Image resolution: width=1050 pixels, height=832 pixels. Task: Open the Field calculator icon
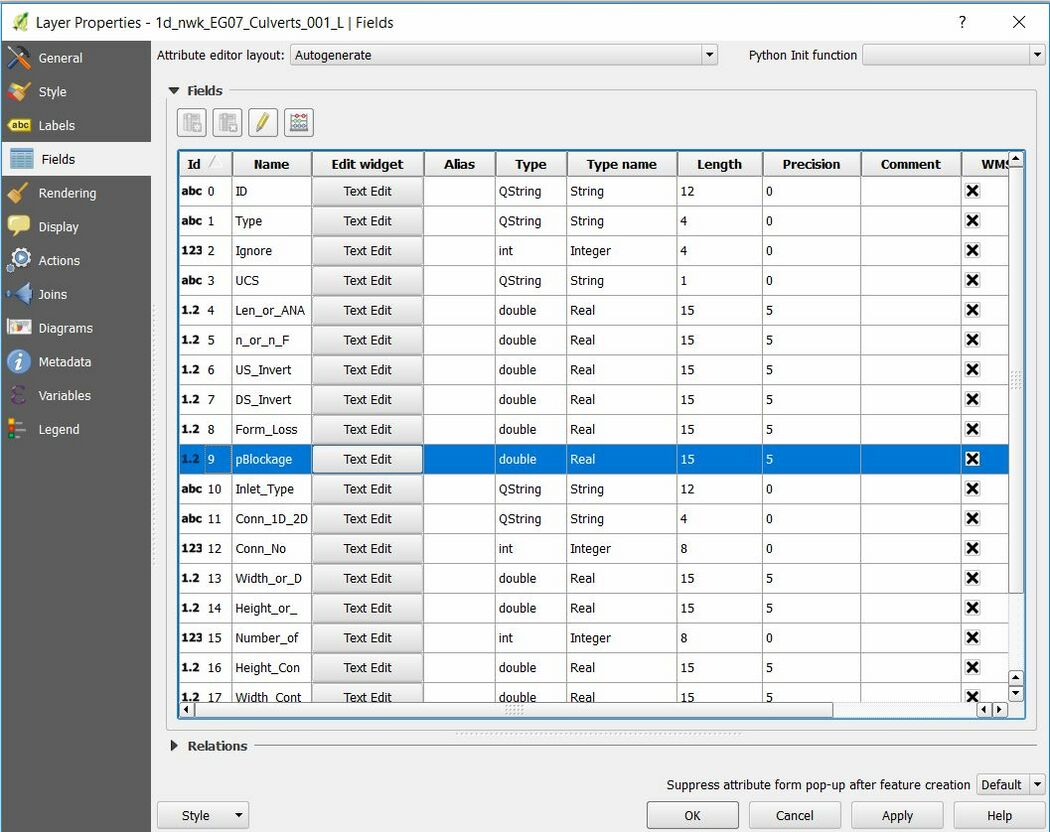pyautogui.click(x=298, y=123)
